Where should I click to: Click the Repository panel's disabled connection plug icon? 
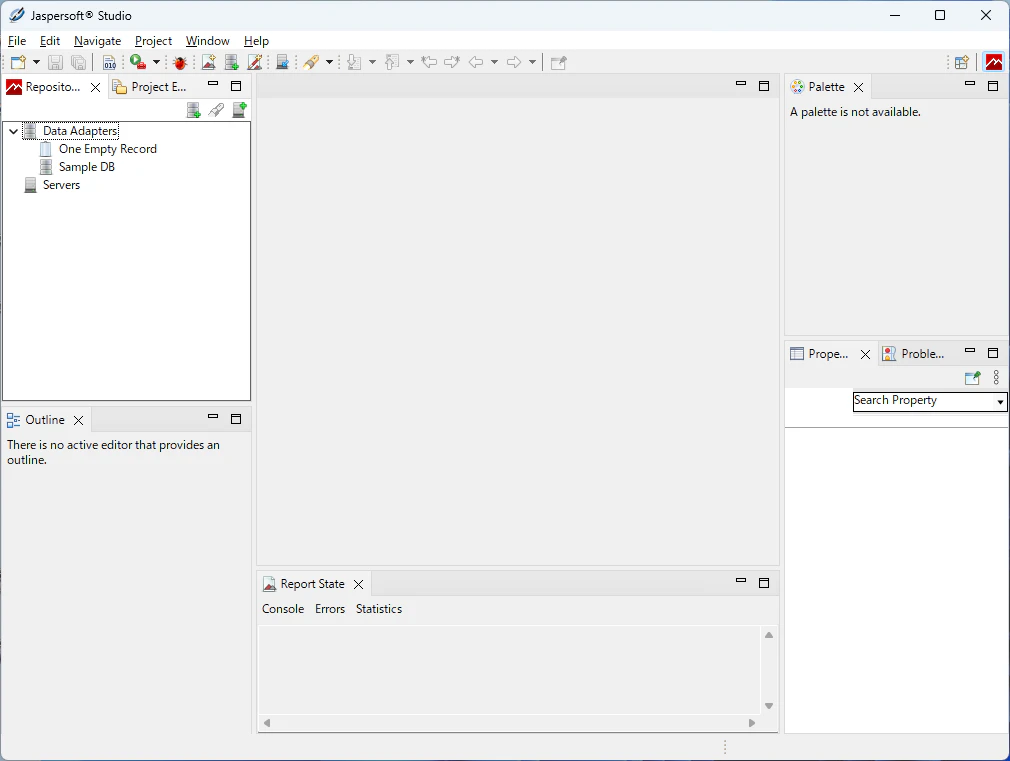point(216,110)
